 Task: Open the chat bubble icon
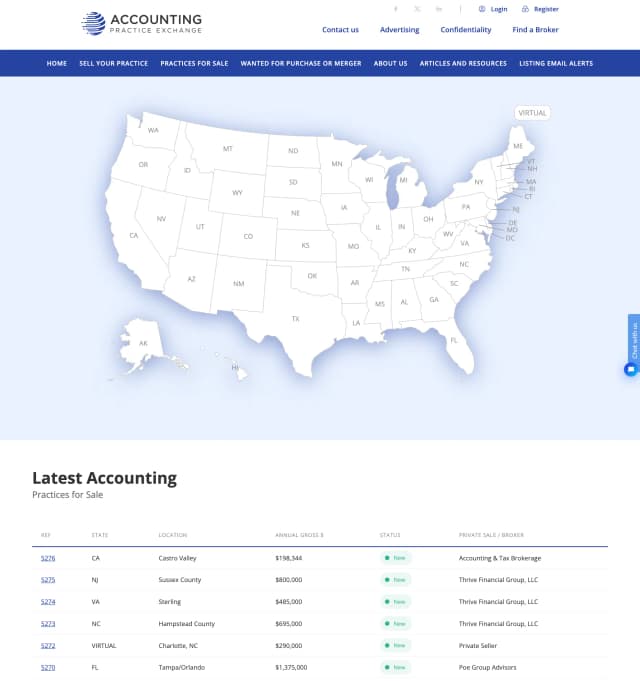pyautogui.click(x=631, y=369)
